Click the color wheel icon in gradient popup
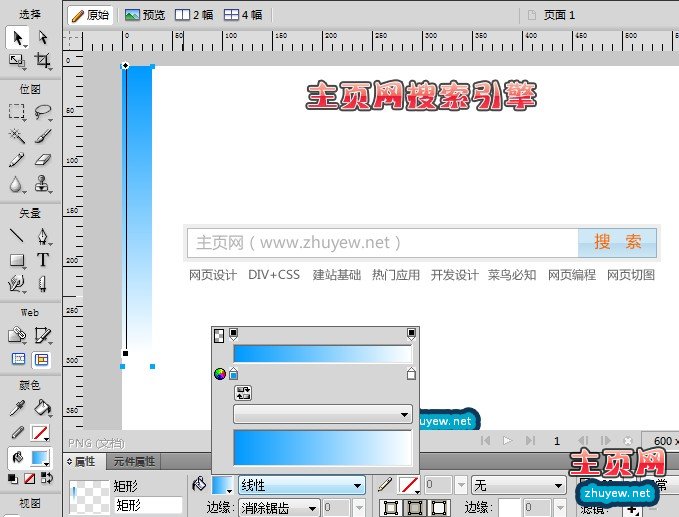The height and width of the screenshot is (517, 679). tap(220, 373)
